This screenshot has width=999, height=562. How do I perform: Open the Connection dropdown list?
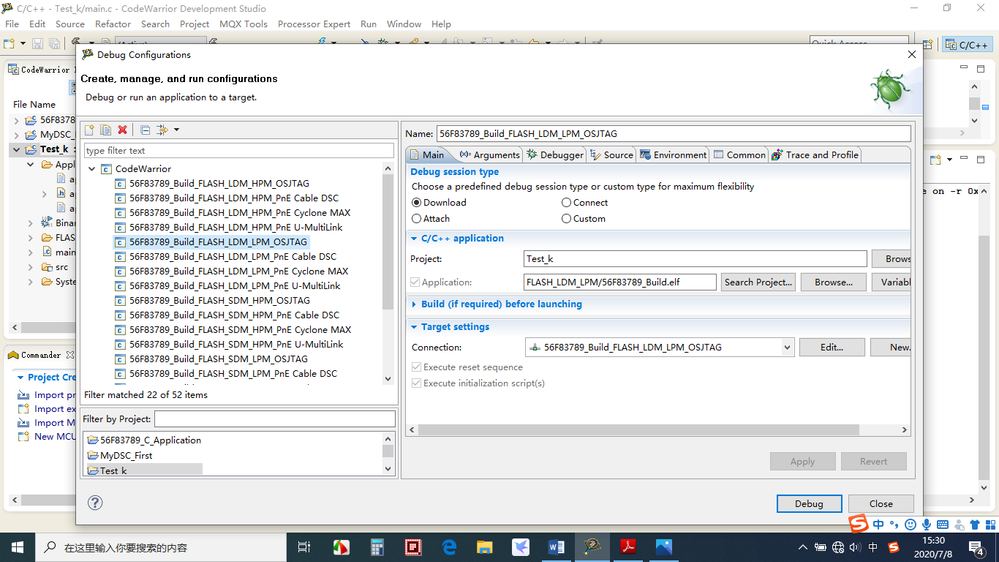[787, 347]
